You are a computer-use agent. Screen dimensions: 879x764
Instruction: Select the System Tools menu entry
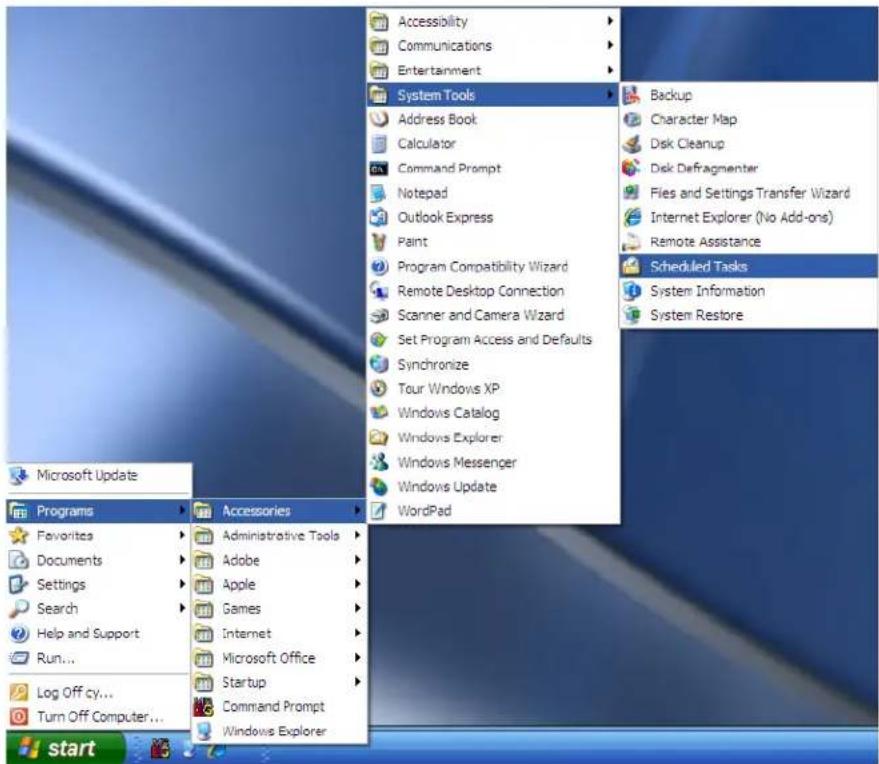point(493,95)
